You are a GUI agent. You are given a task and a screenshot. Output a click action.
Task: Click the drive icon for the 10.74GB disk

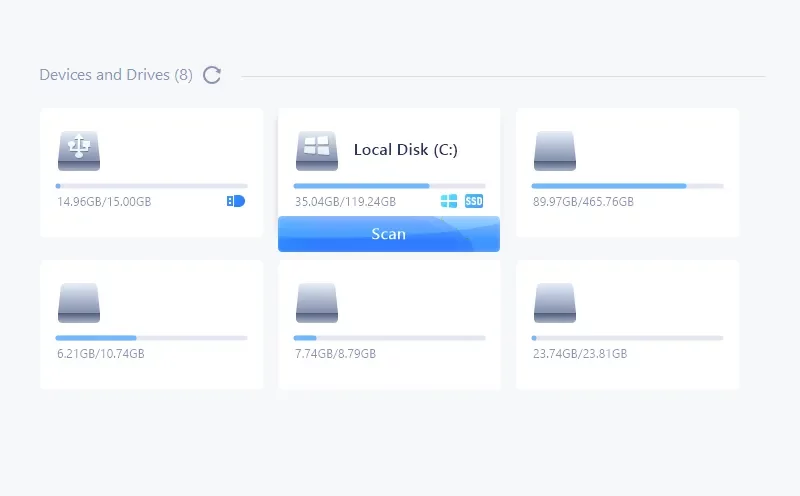pos(79,303)
